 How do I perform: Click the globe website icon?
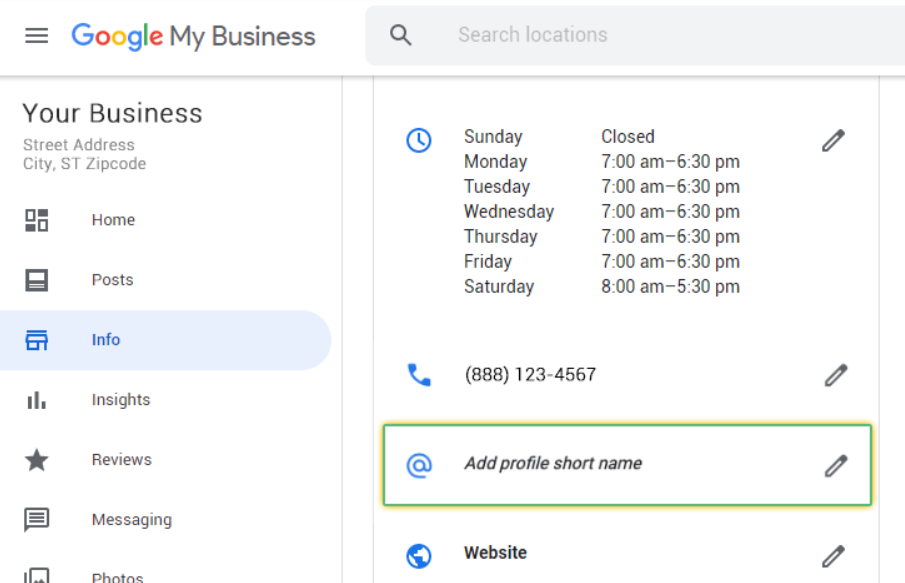point(419,556)
